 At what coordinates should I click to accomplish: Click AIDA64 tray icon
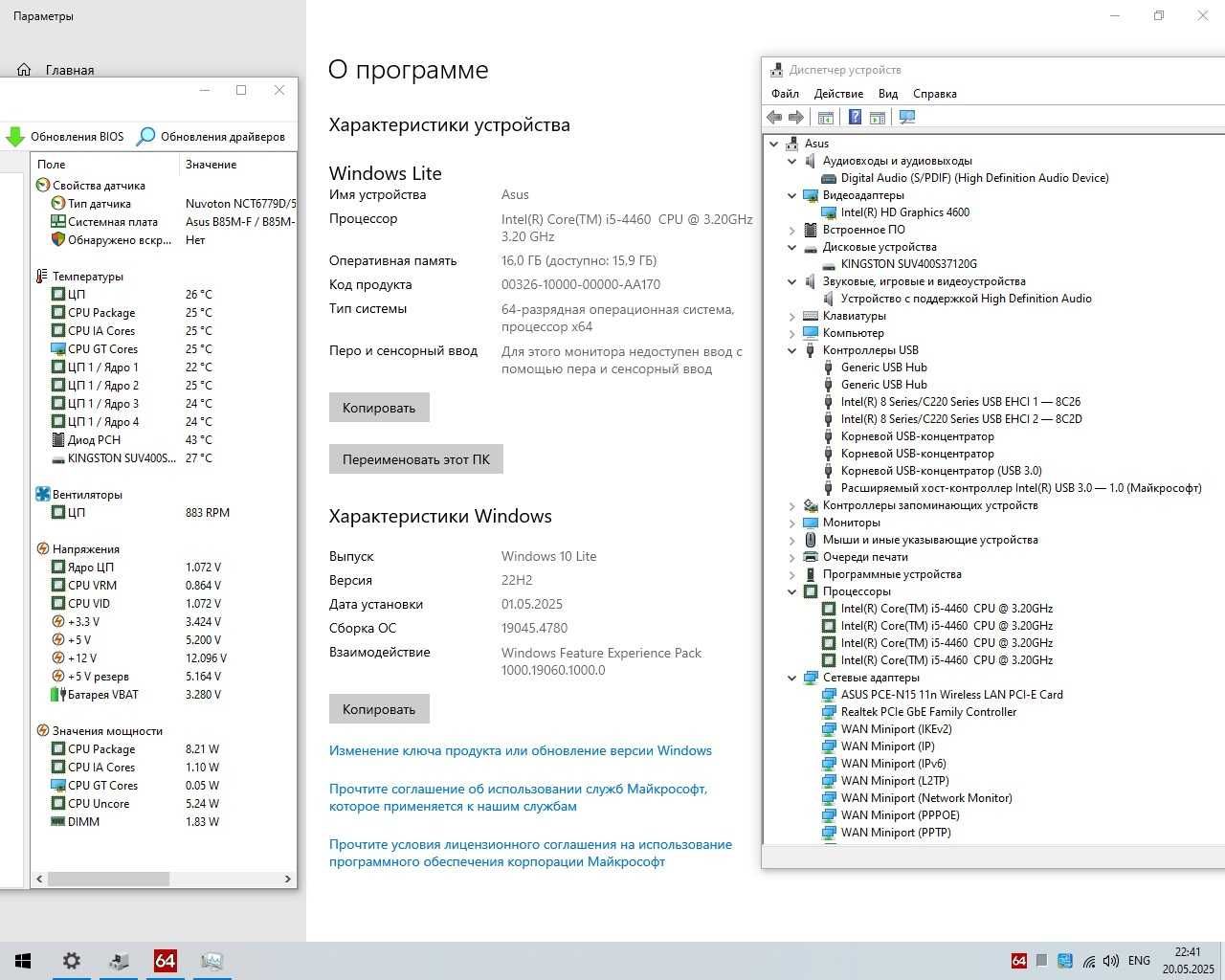(x=1019, y=961)
